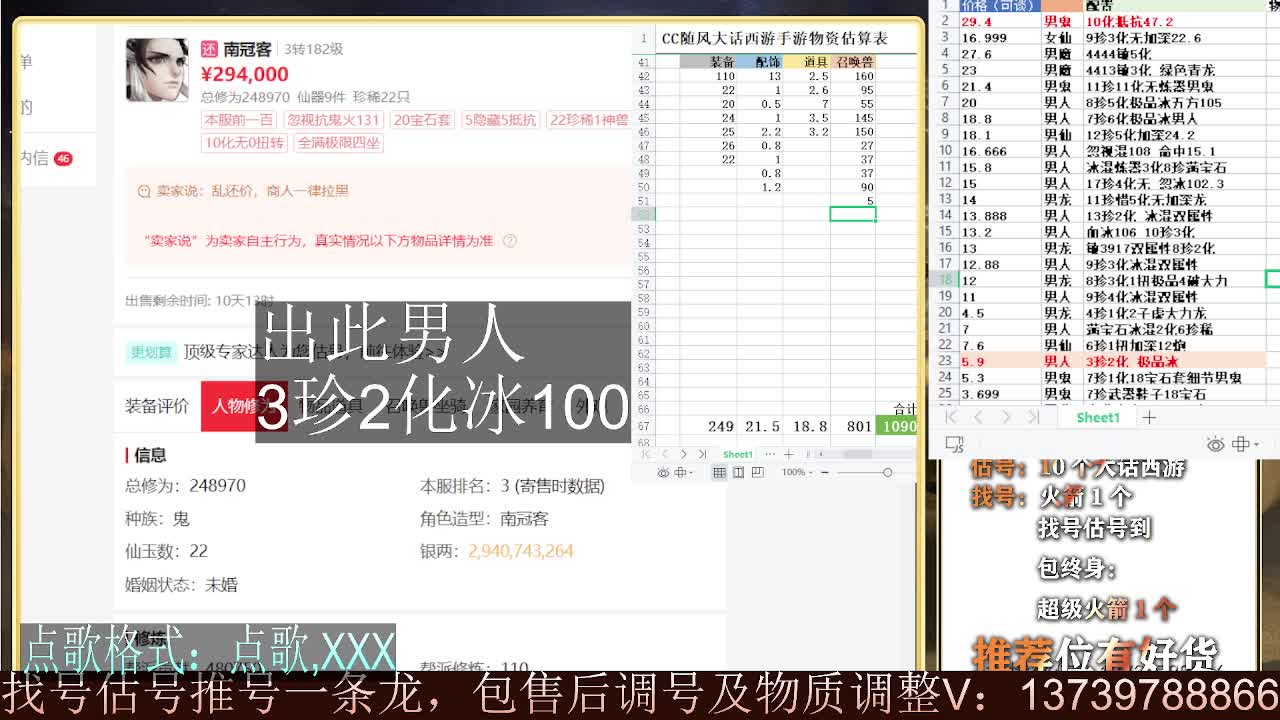Image resolution: width=1280 pixels, height=720 pixels.
Task: Click the 道具 column header cell
Action: pyautogui.click(x=806, y=62)
